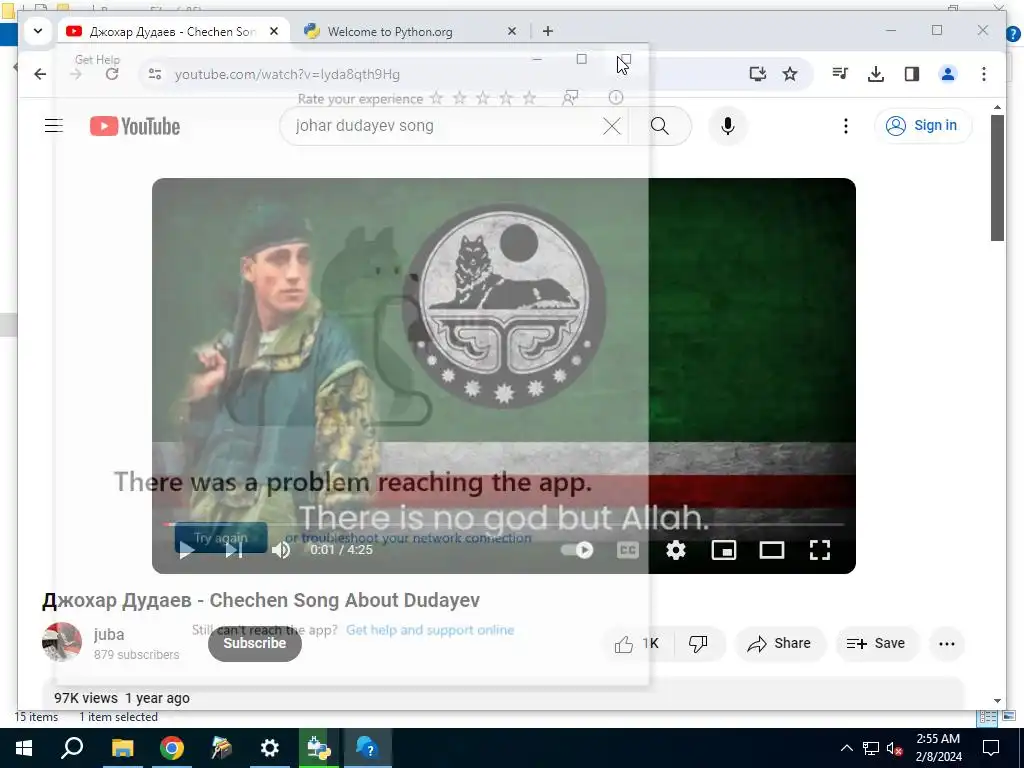Like the video (1K)

point(637,644)
